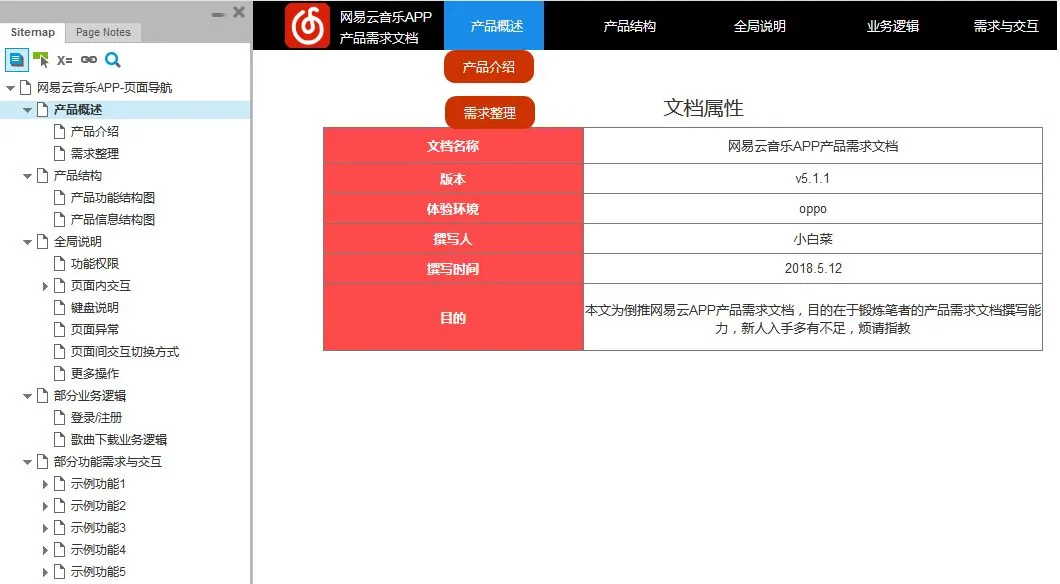
Task: Click the get links chain icon
Action: coord(89,59)
